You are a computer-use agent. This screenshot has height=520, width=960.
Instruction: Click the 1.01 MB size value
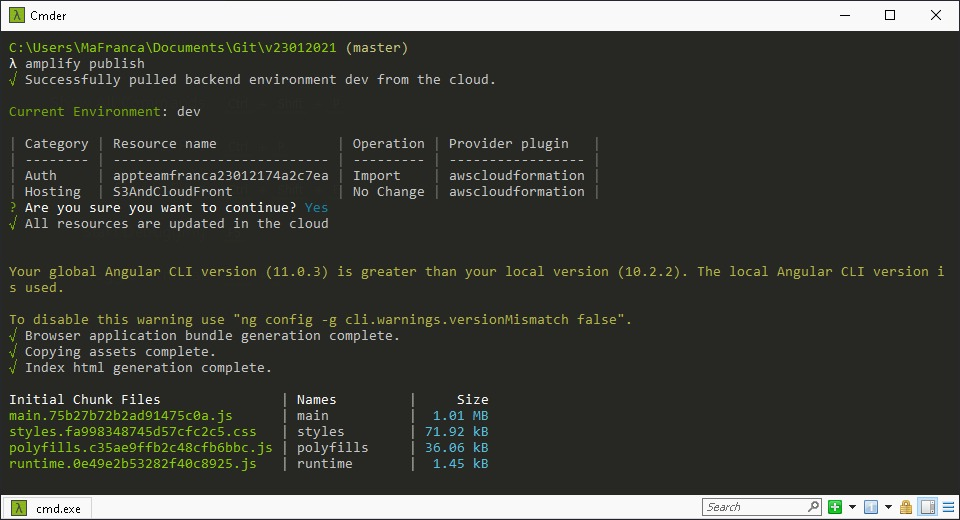click(x=460, y=416)
